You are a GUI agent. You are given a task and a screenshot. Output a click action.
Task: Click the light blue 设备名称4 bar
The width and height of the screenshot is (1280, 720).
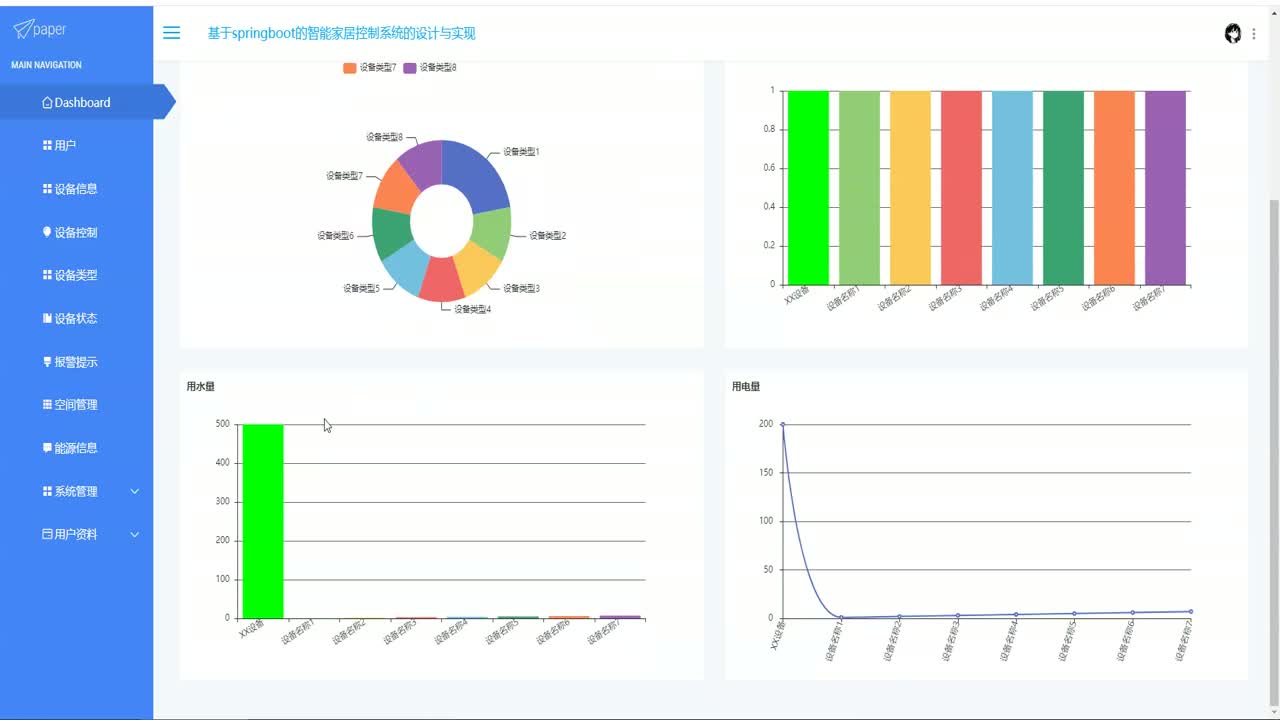click(1012, 188)
